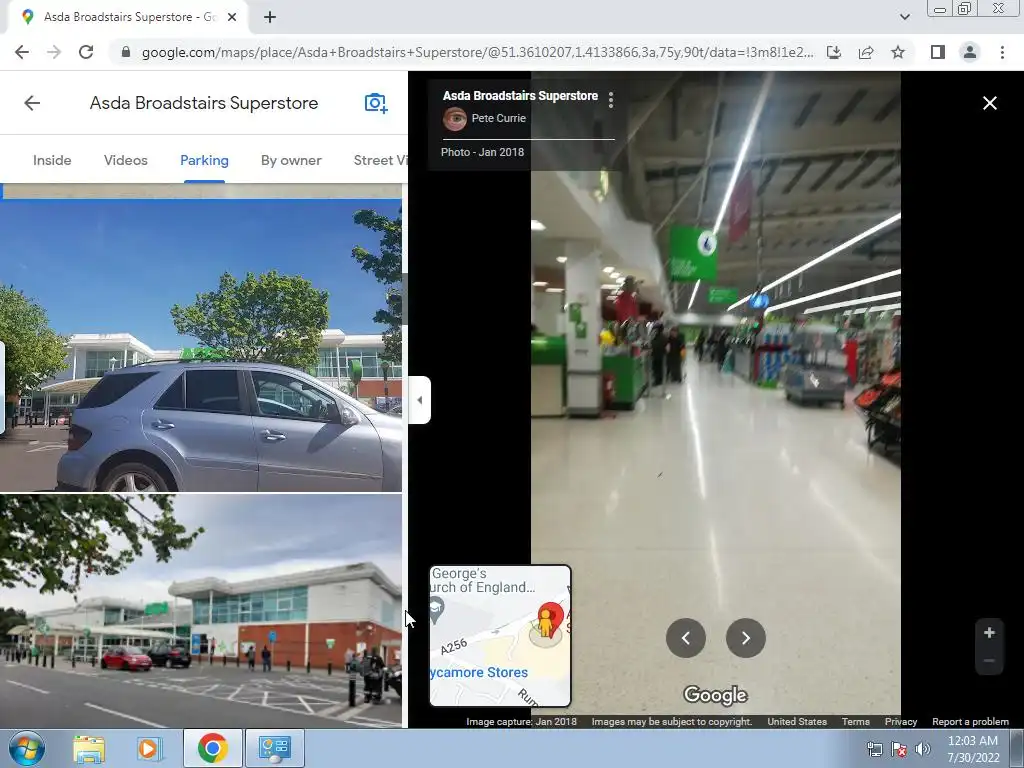Screen dimensions: 1024x768
Task: Zoom out of the photo
Action: pos(989,661)
